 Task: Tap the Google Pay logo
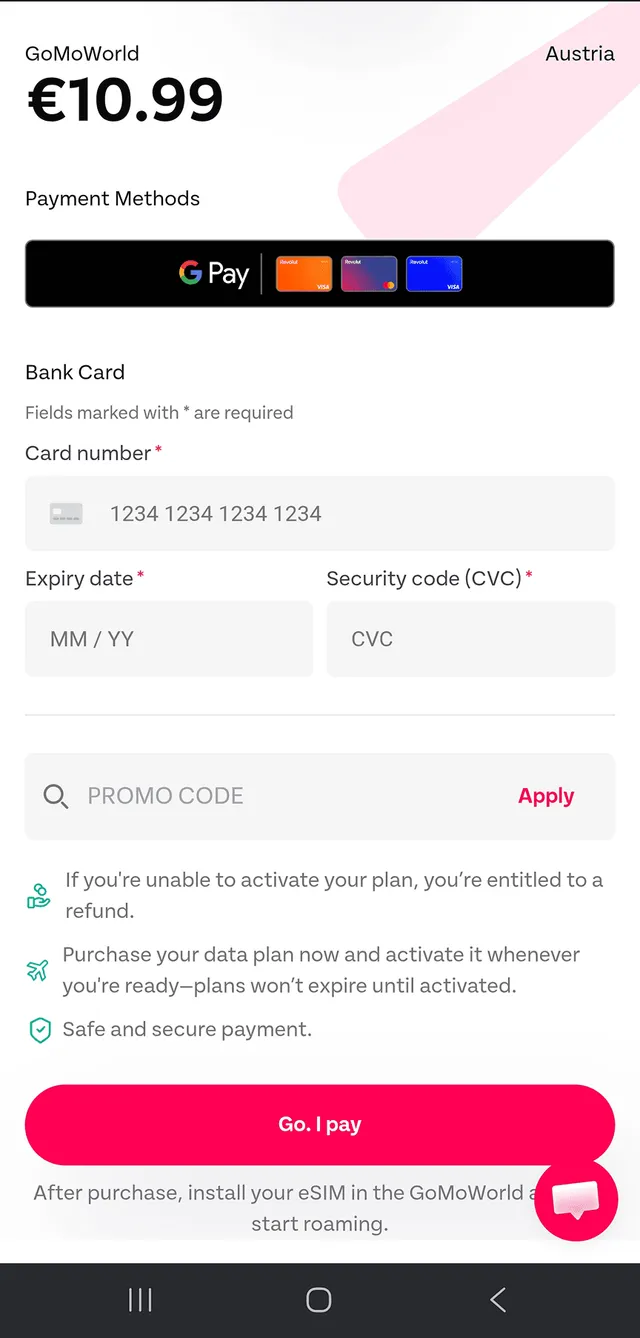(x=213, y=272)
